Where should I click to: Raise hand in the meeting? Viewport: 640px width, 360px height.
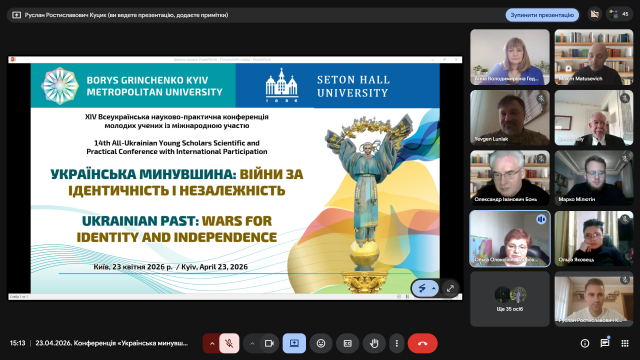pyautogui.click(x=374, y=343)
